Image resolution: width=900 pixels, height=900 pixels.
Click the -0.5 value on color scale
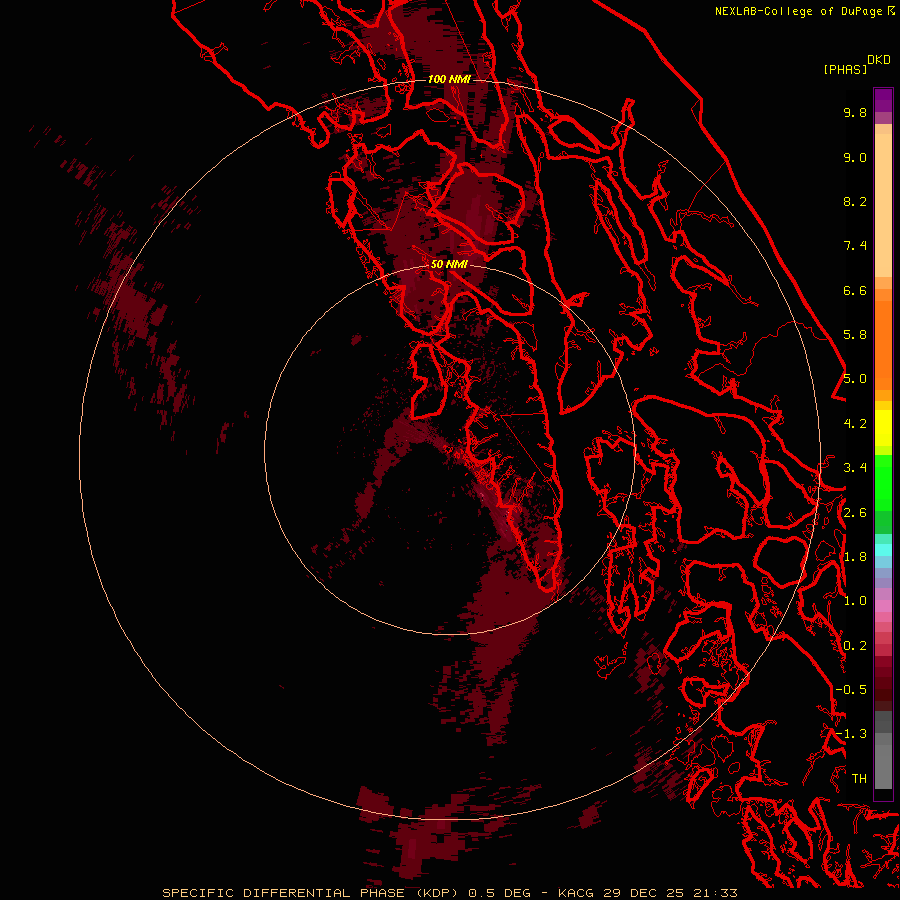851,690
